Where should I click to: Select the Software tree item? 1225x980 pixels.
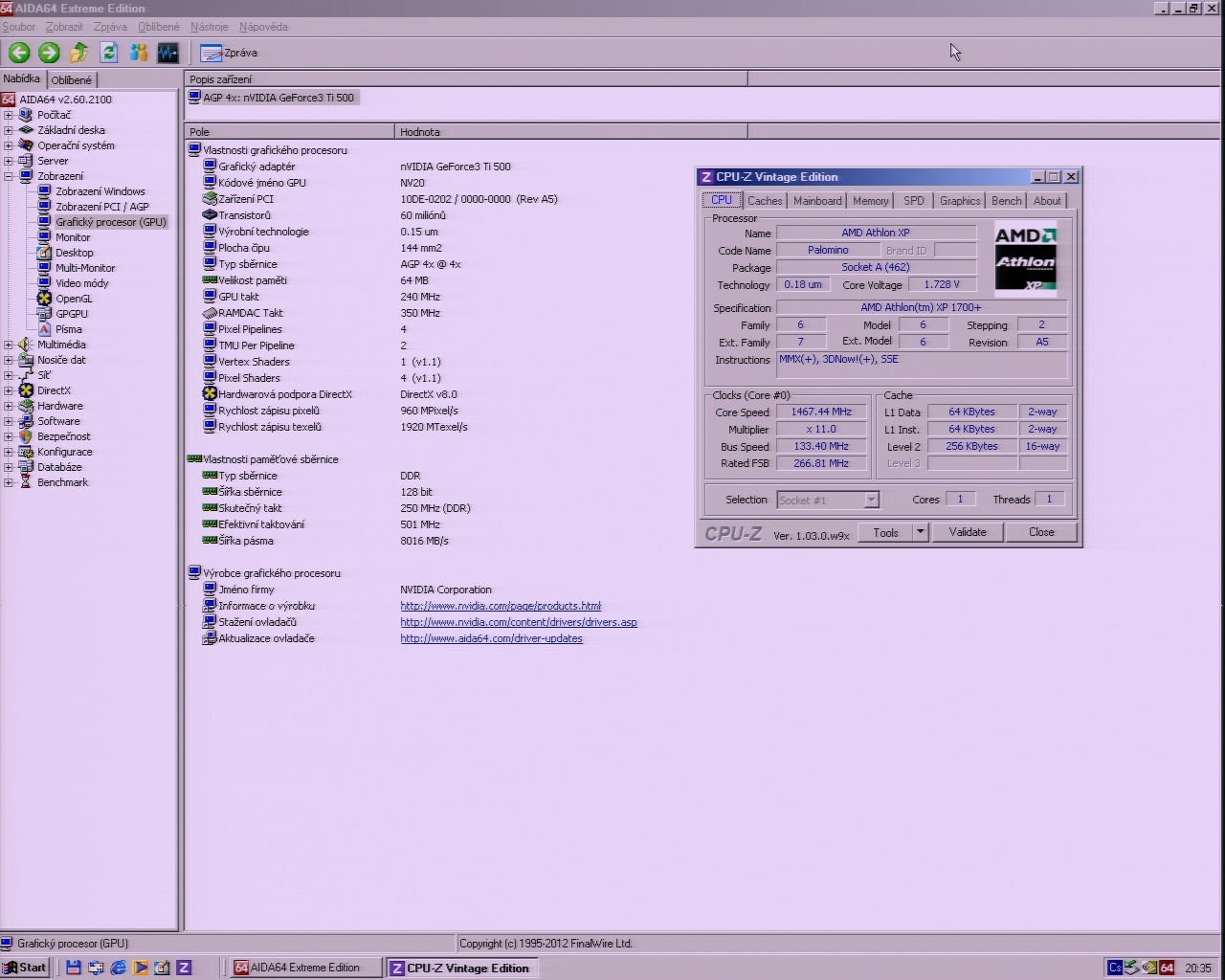pos(58,421)
